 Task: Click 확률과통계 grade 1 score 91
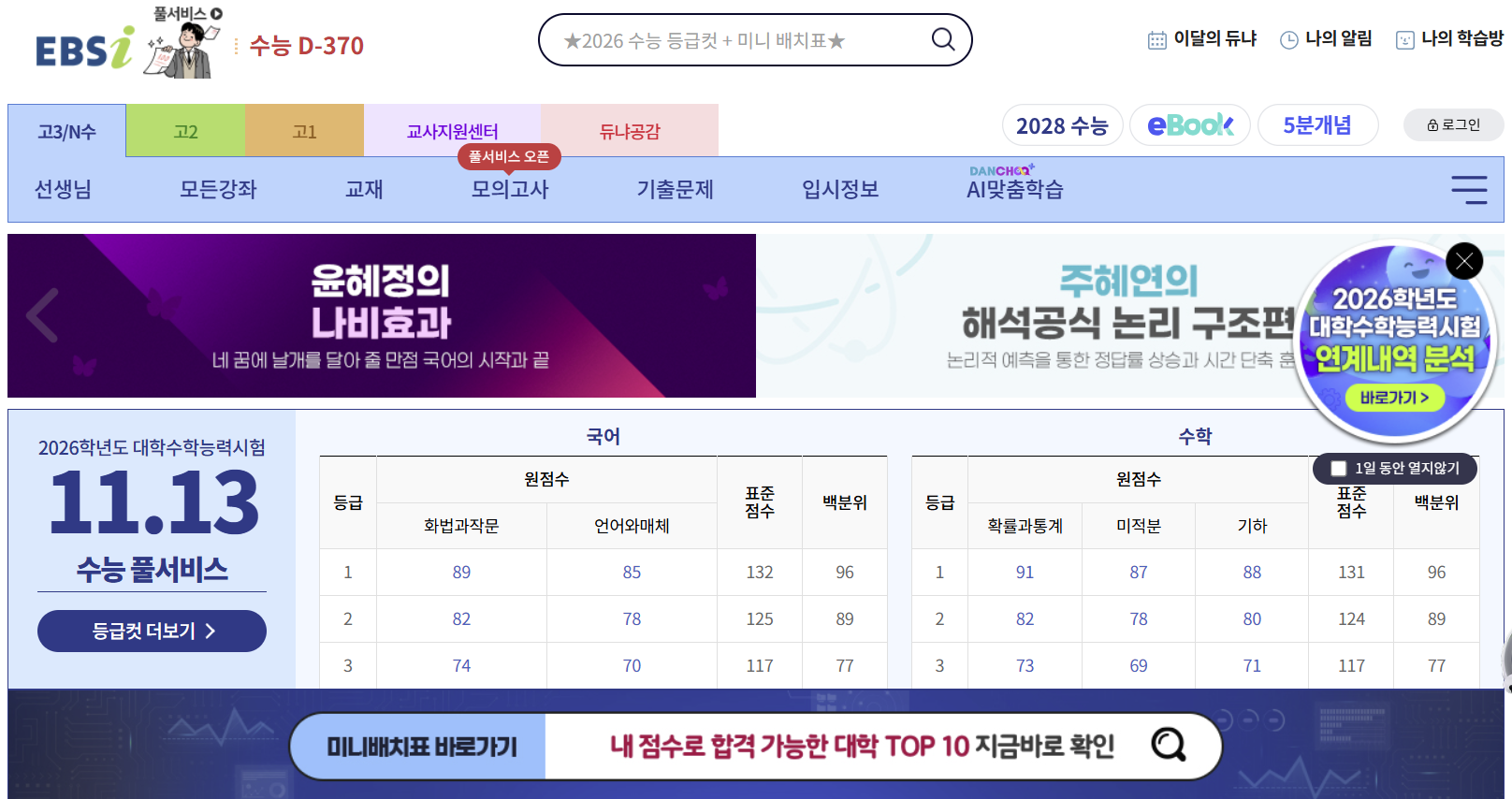[x=1025, y=572]
